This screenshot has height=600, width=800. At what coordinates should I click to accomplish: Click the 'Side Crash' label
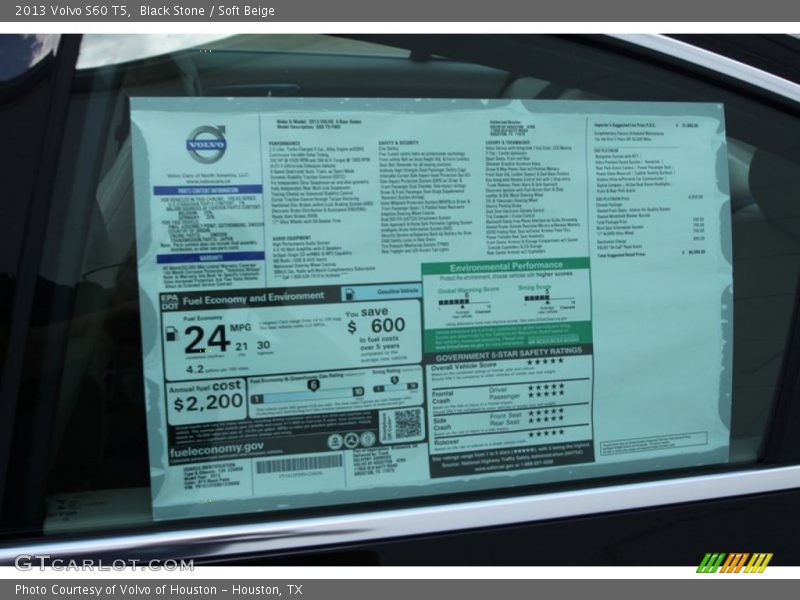[442, 423]
